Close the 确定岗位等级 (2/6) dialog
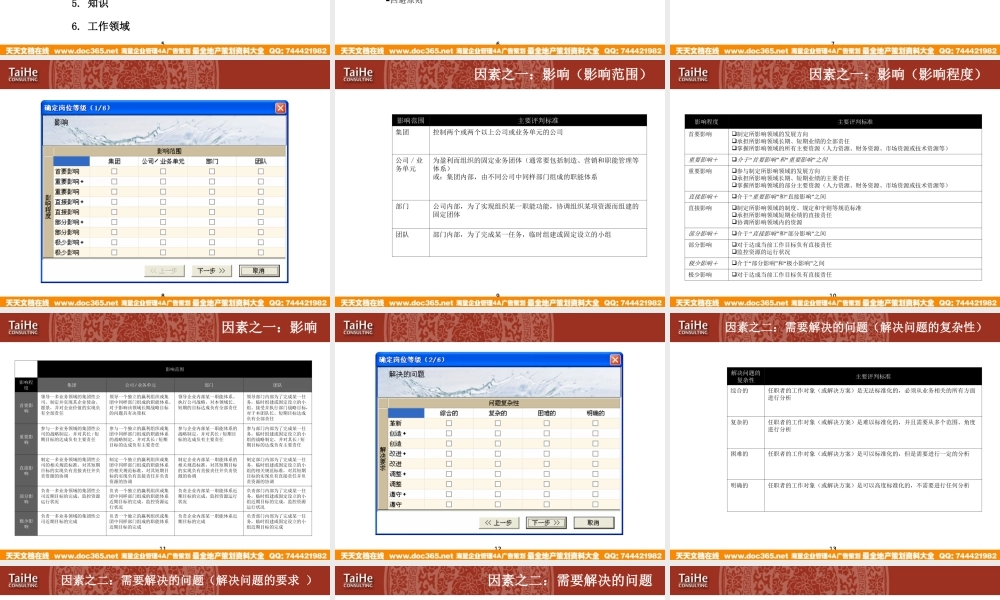 click(615, 360)
